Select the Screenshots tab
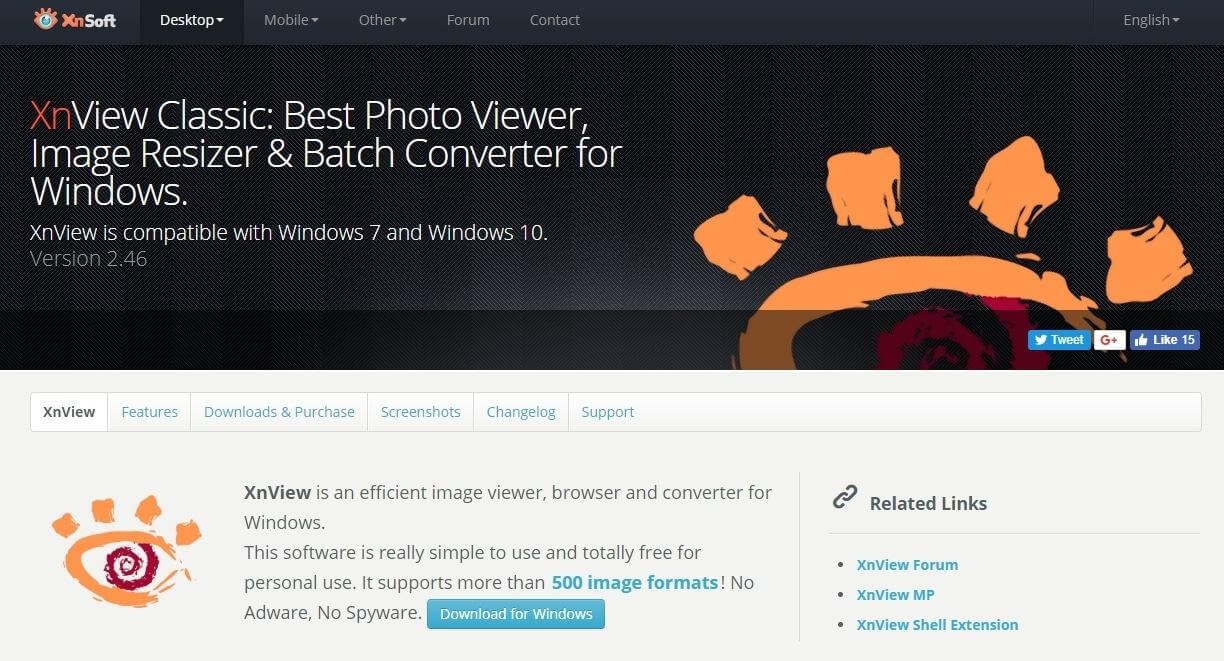The width and height of the screenshot is (1224, 661). [420, 412]
